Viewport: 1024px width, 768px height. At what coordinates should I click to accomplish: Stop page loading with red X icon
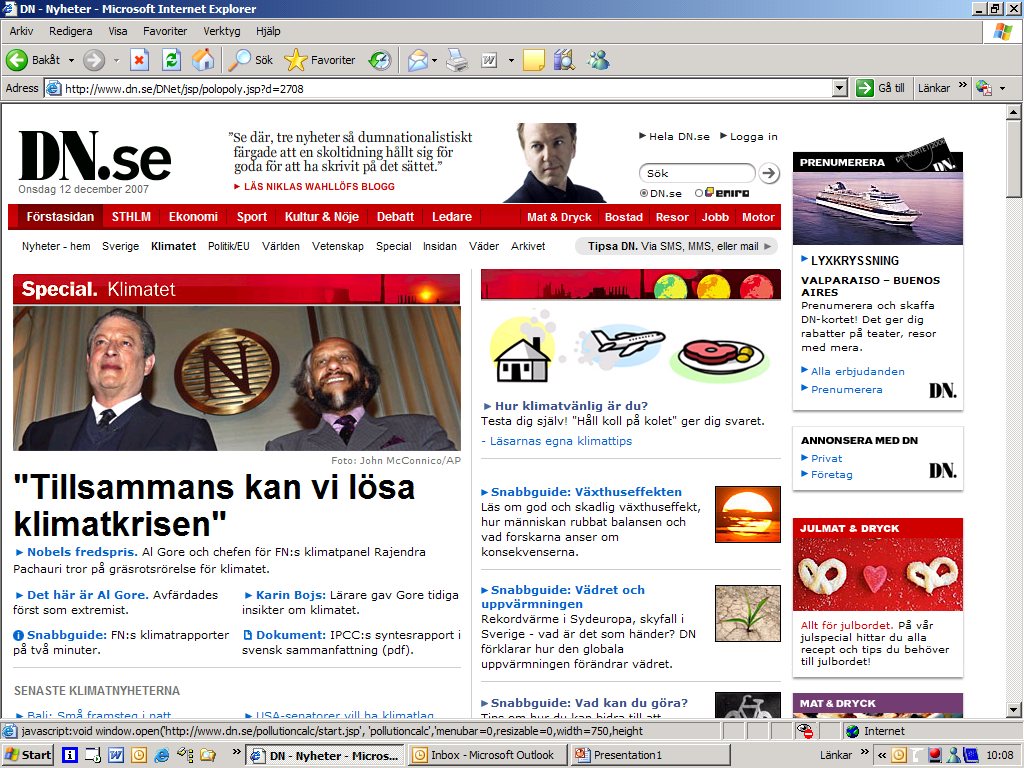(x=139, y=60)
